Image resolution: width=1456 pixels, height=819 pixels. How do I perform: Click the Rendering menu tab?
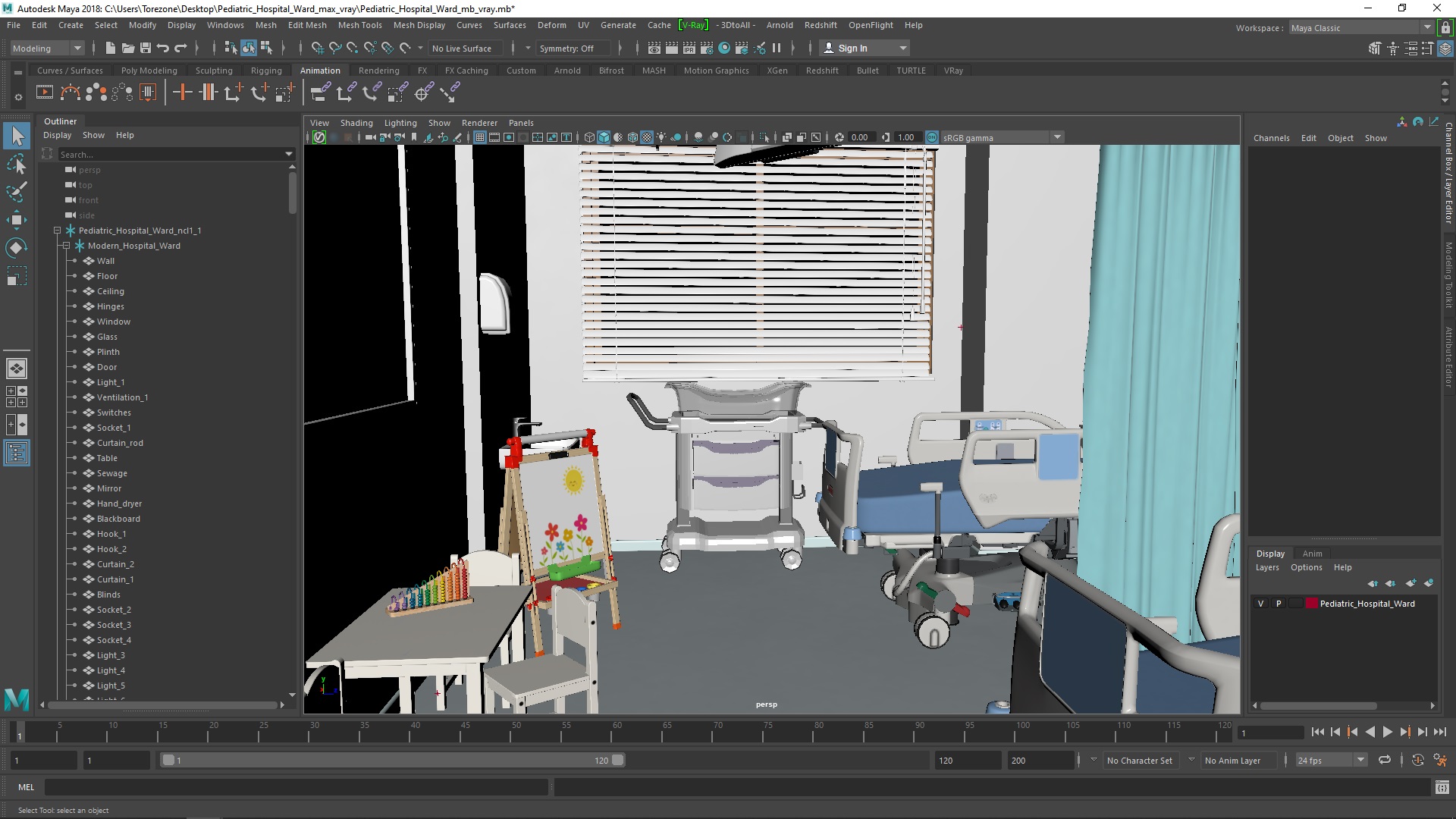pos(378,70)
